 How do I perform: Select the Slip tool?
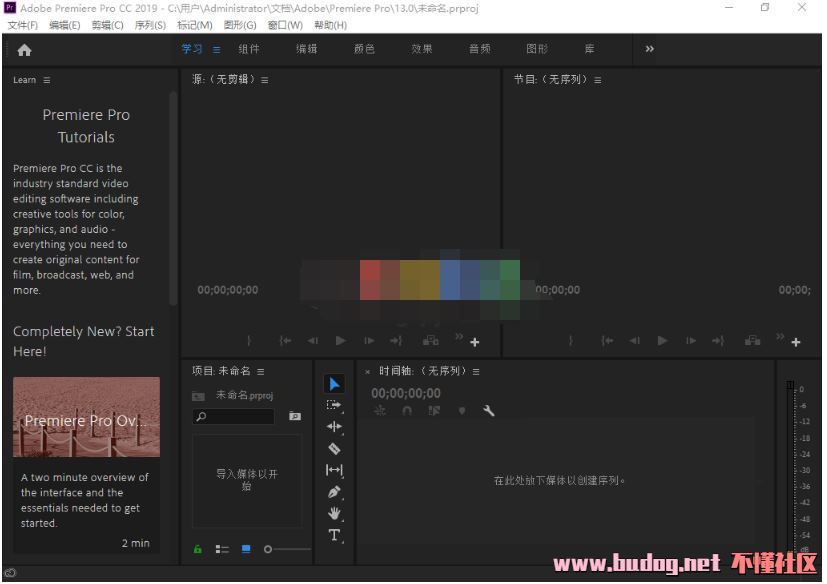pyautogui.click(x=334, y=470)
